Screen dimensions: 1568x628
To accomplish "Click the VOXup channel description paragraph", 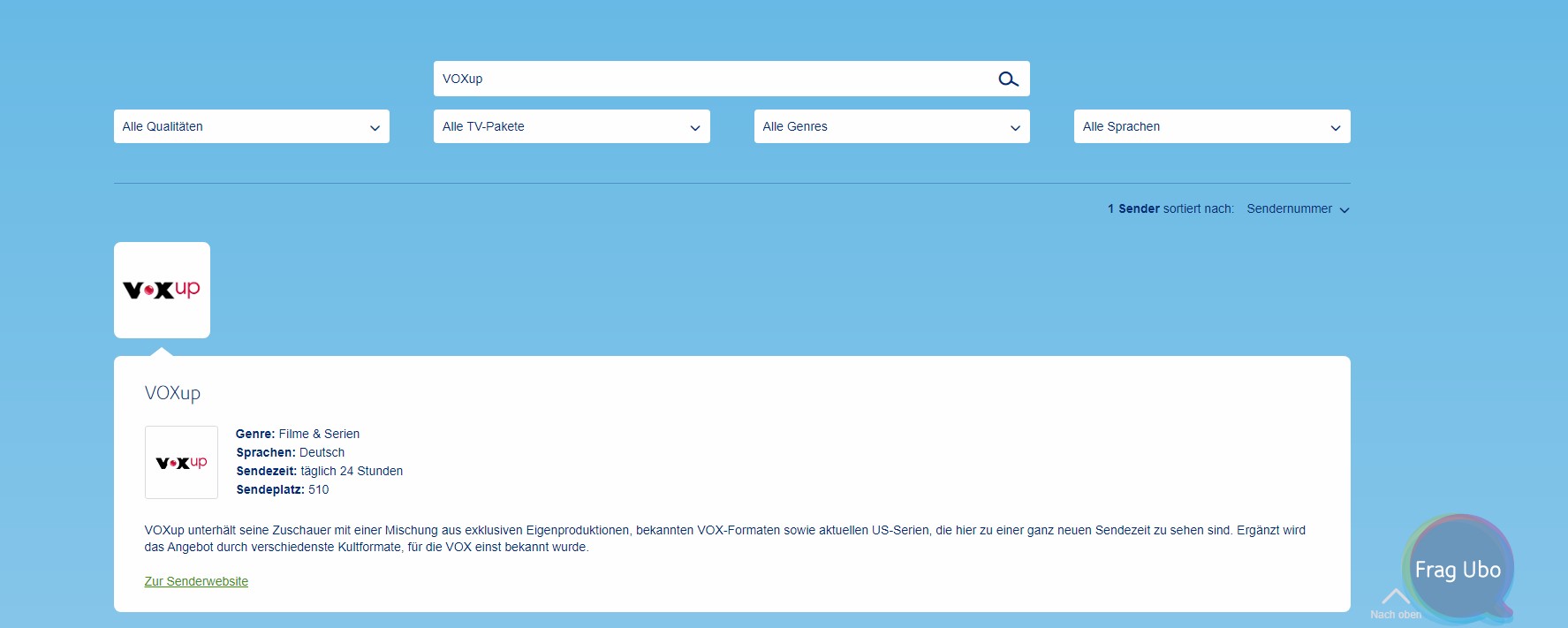I will click(x=724, y=538).
